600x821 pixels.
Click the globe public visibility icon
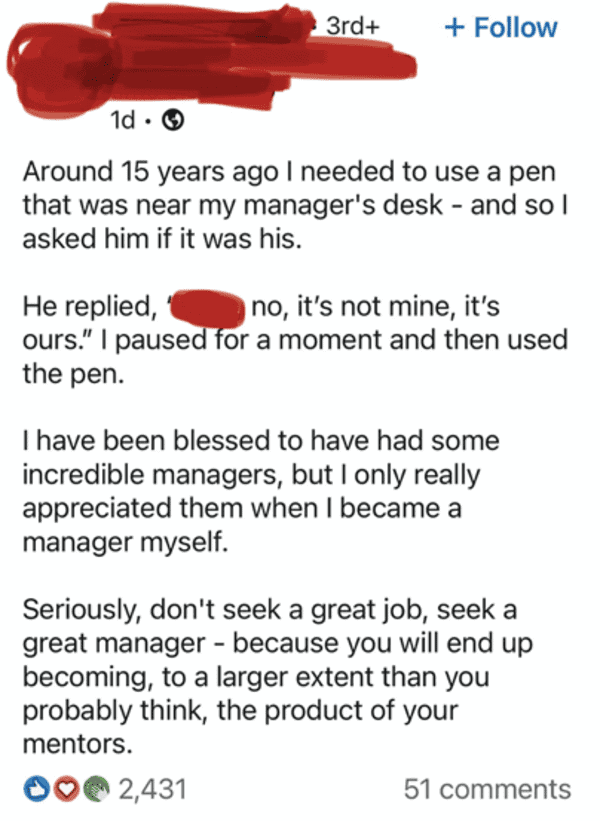[173, 121]
